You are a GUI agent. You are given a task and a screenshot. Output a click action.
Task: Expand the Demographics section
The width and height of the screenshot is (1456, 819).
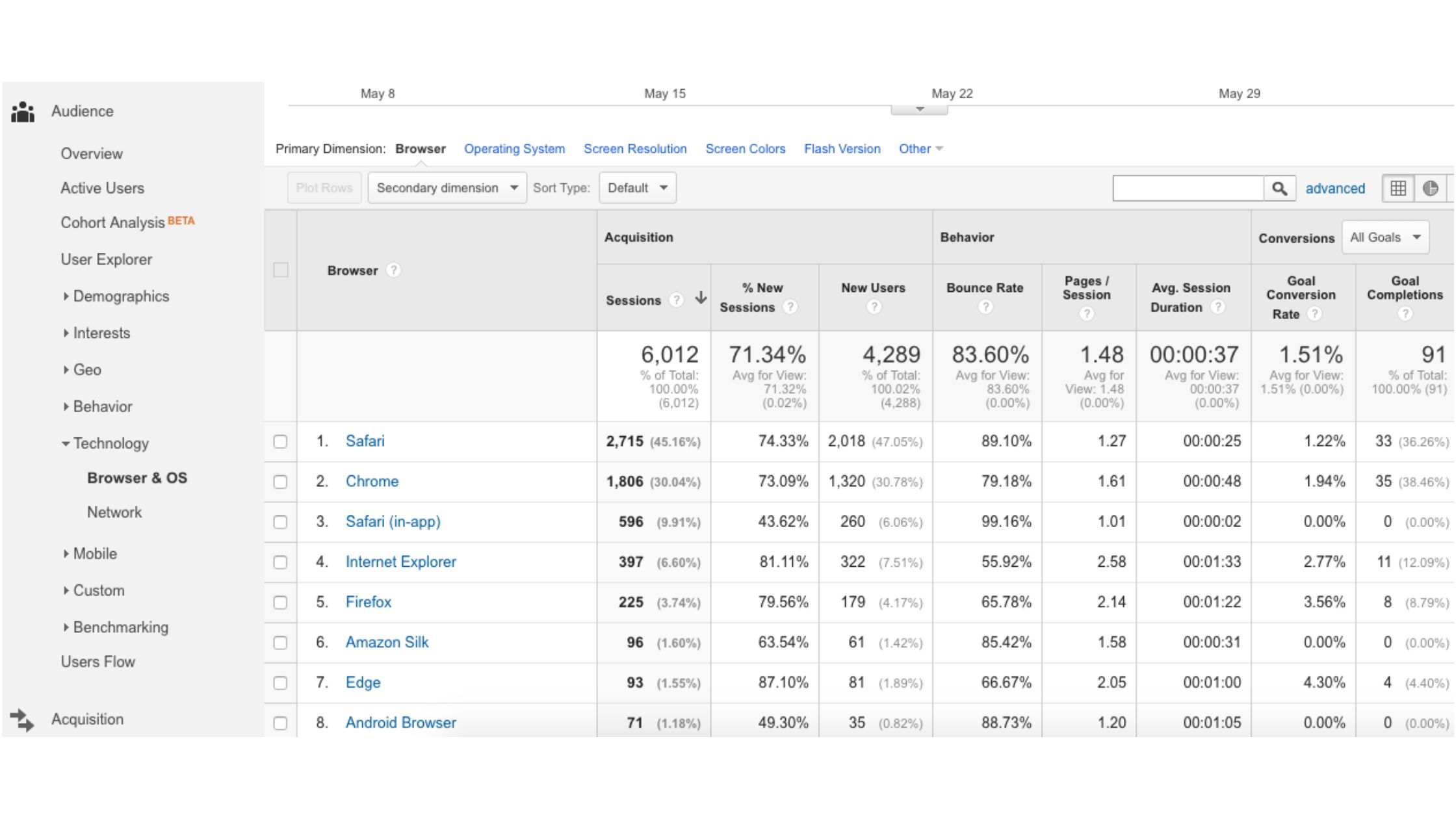coord(116,296)
